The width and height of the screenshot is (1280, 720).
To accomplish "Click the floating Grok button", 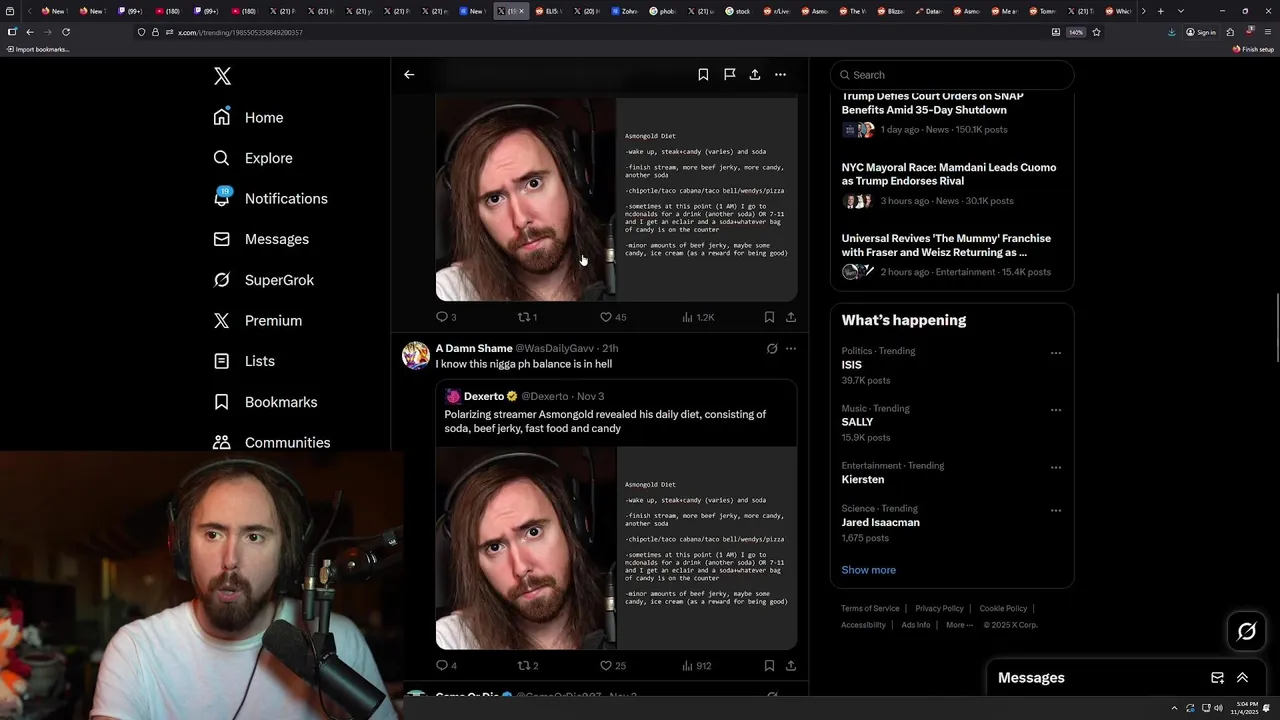I will tap(1246, 631).
